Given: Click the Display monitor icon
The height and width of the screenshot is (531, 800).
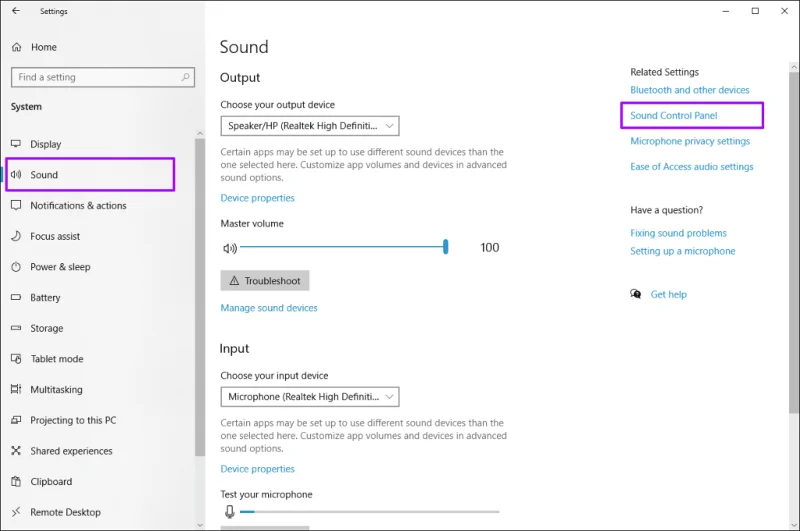Looking at the screenshot, I should tap(16, 144).
